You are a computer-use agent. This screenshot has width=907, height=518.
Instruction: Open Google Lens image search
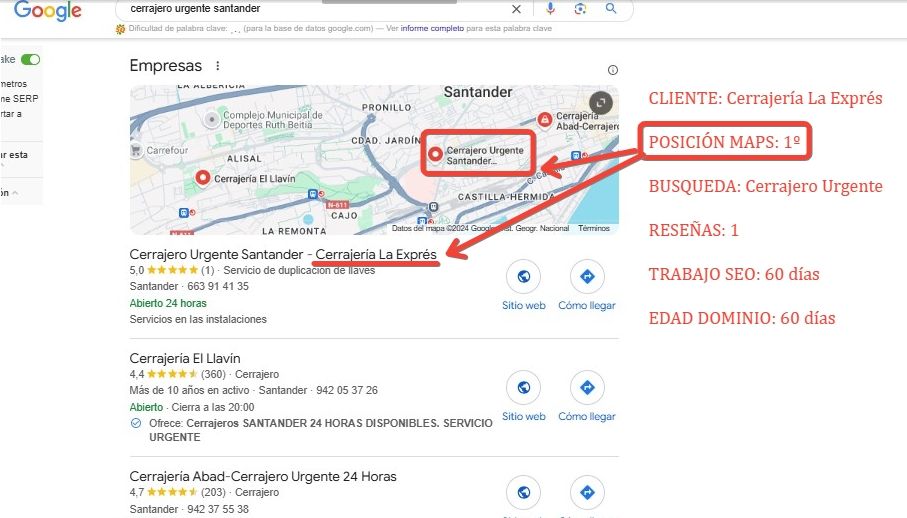click(580, 8)
